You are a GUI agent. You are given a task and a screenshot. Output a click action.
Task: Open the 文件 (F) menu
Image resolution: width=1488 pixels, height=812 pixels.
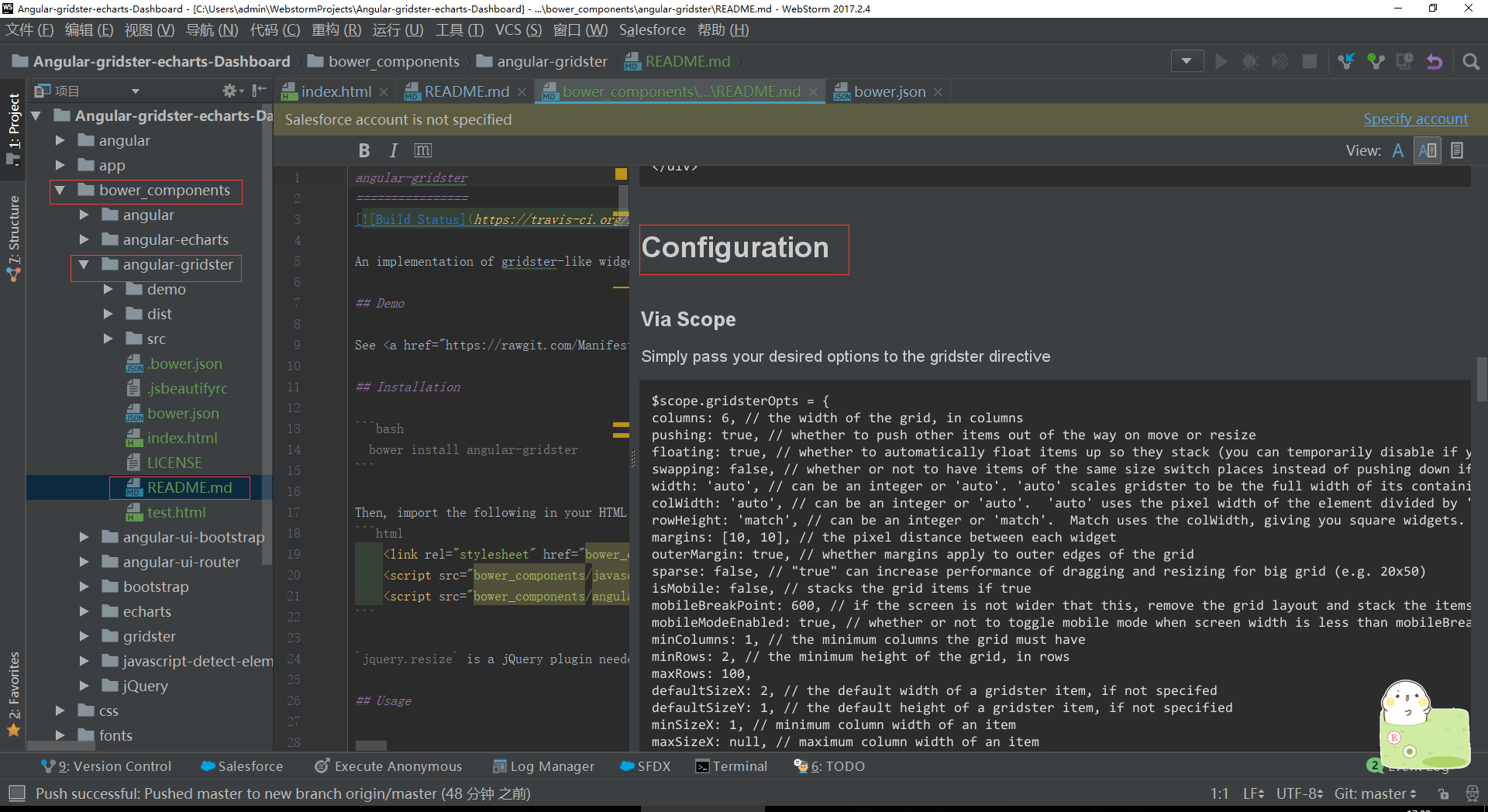point(29,30)
